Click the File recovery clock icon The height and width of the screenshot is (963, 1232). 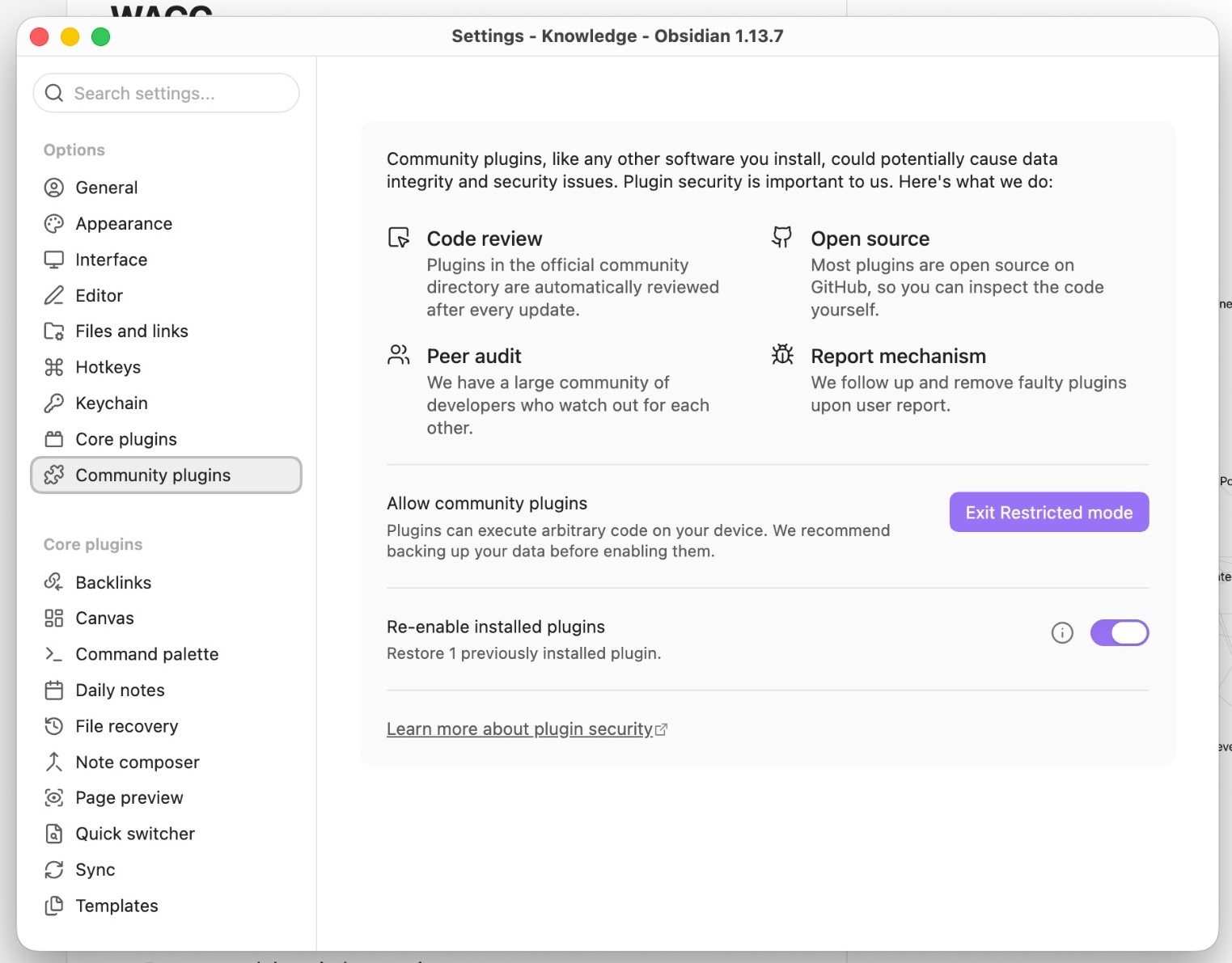[54, 726]
